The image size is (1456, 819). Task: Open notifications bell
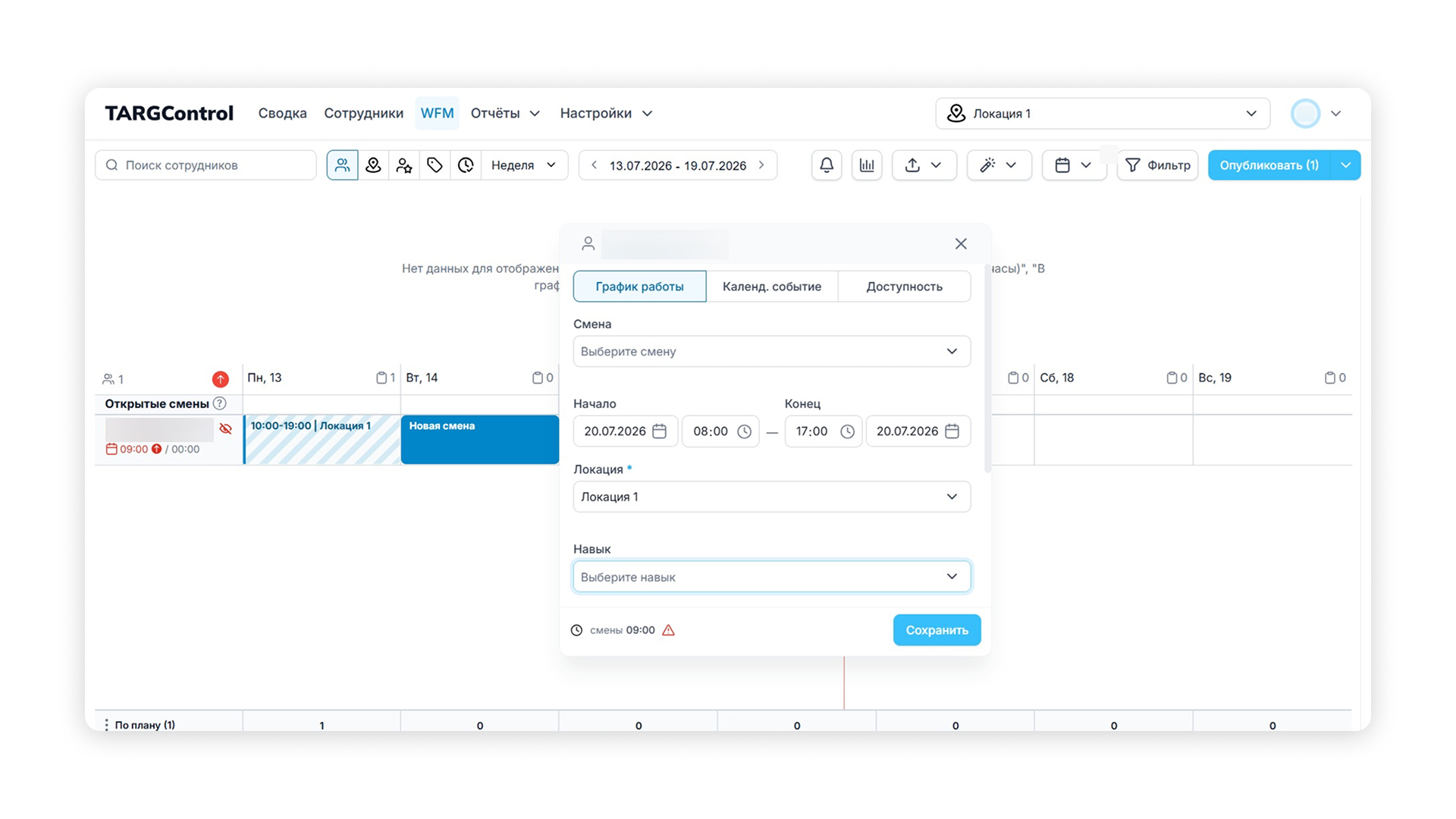[x=827, y=165]
